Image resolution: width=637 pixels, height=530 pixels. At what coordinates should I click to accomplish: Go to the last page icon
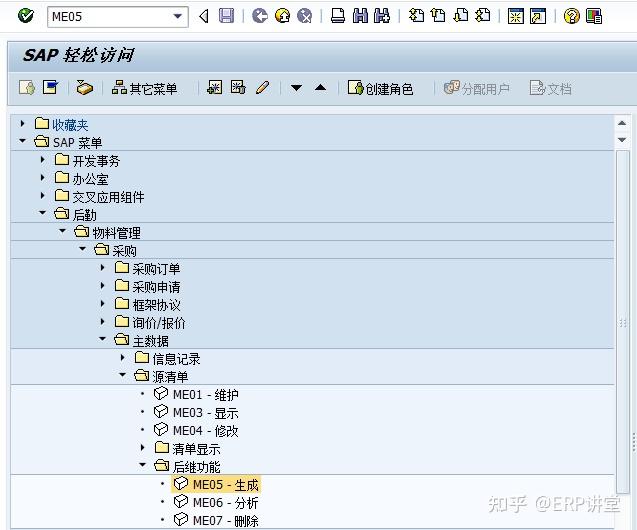(x=483, y=16)
